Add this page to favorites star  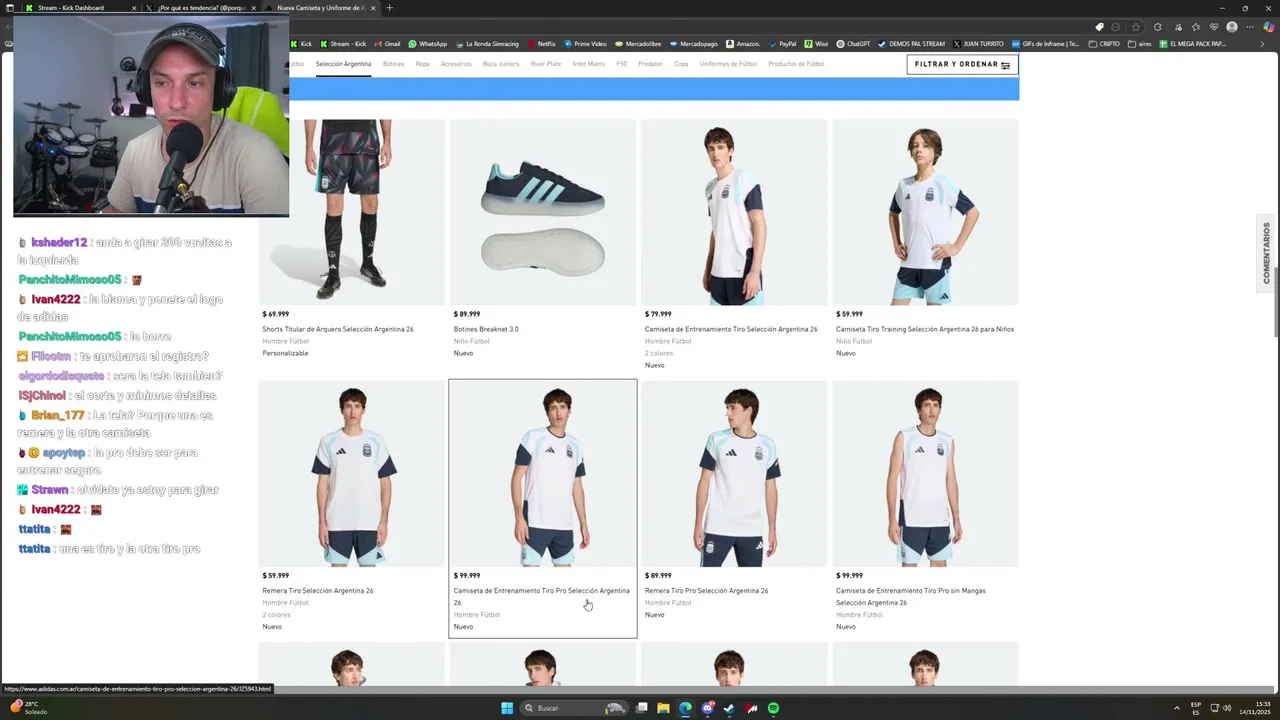coord(1135,27)
